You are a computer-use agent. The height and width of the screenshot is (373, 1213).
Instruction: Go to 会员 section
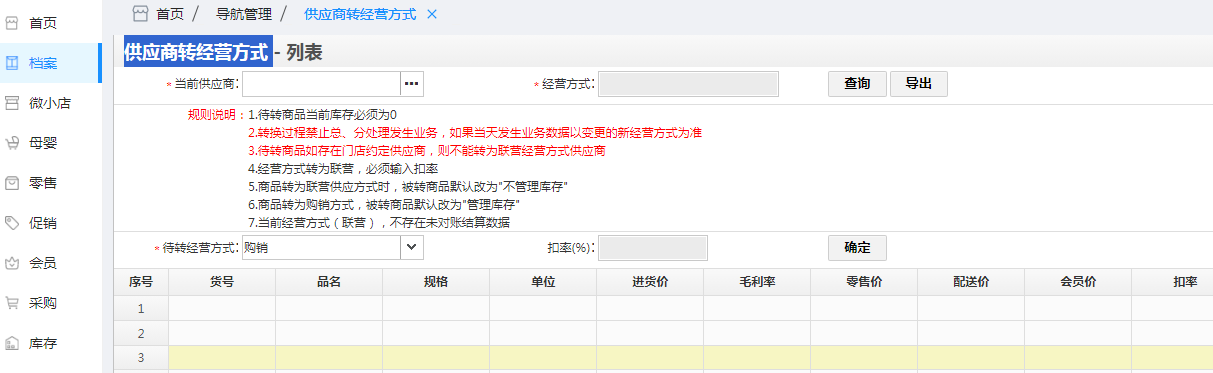coord(42,263)
